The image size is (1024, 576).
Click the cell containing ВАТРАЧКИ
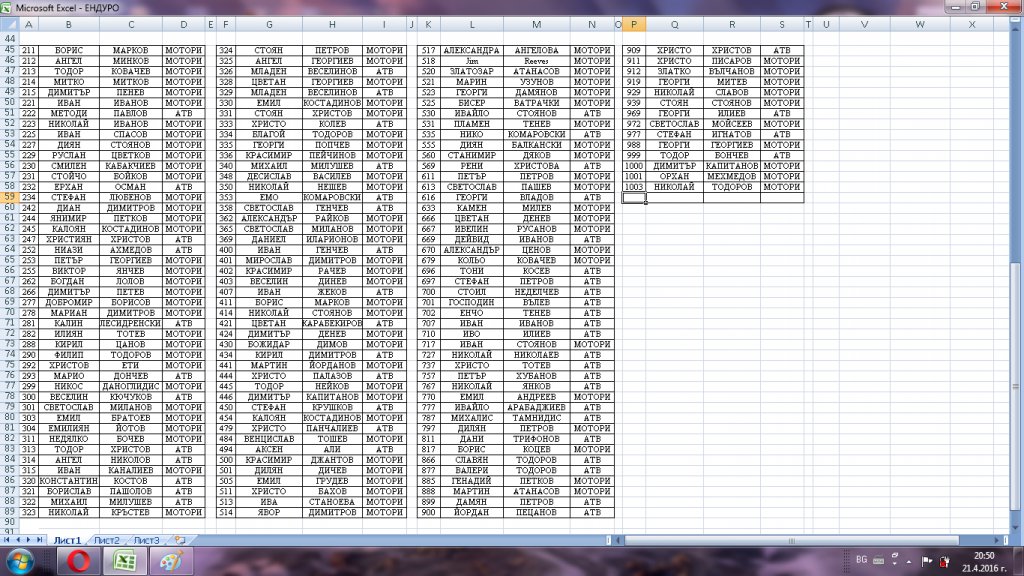pyautogui.click(x=536, y=103)
